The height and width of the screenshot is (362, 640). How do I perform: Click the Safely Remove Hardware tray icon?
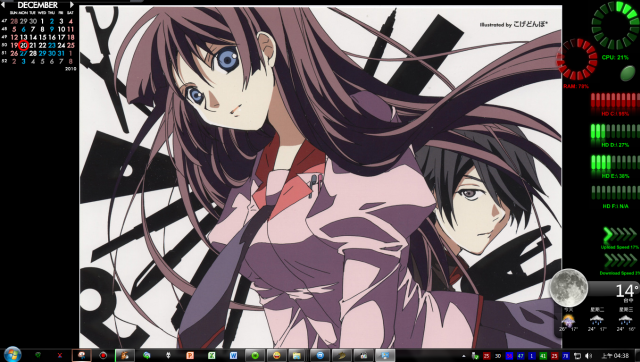[x=475, y=356]
